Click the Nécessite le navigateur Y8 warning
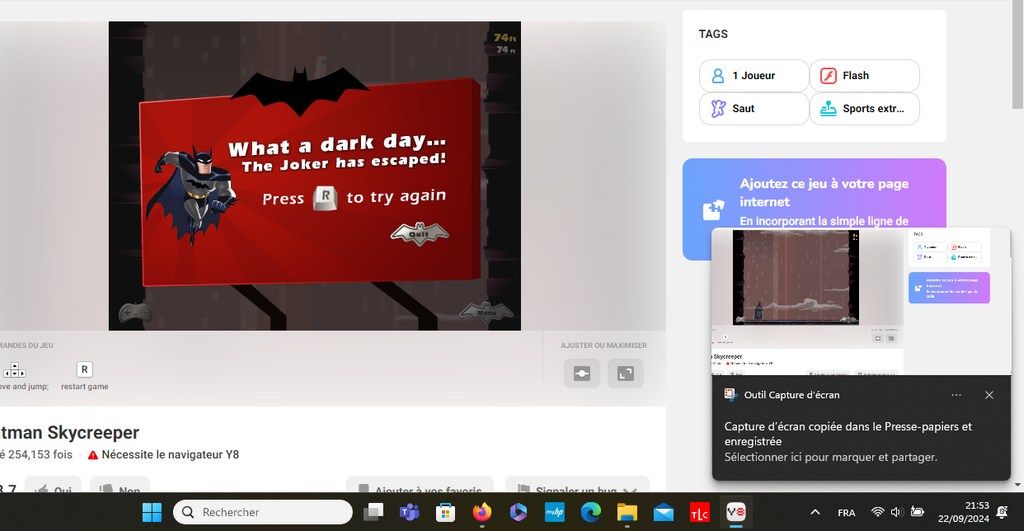This screenshot has height=531, width=1024. tap(163, 455)
